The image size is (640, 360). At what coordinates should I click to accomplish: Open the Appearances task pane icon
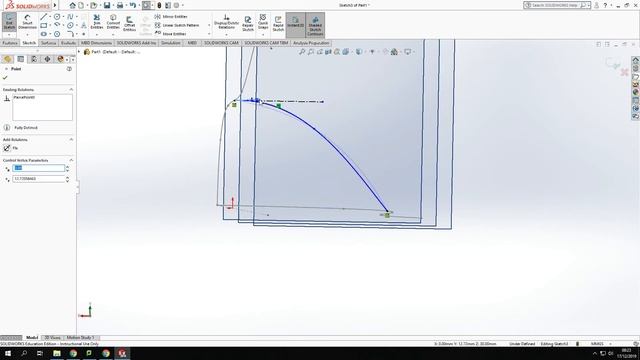coord(636,92)
